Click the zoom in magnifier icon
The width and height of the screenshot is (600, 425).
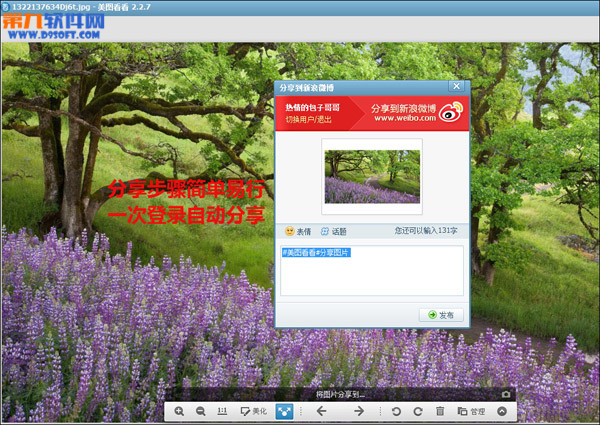(179, 411)
